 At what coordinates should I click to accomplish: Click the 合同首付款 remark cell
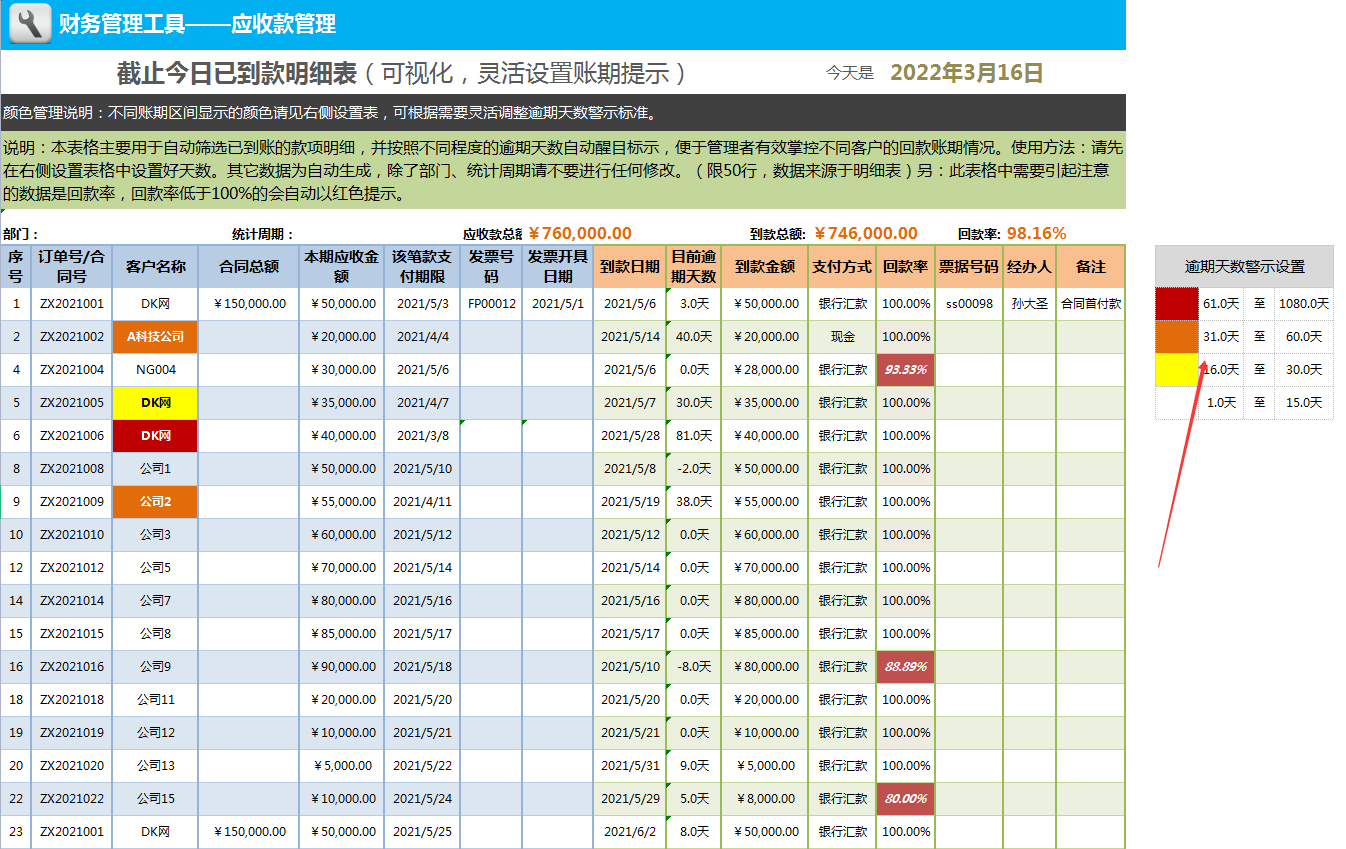(1091, 304)
